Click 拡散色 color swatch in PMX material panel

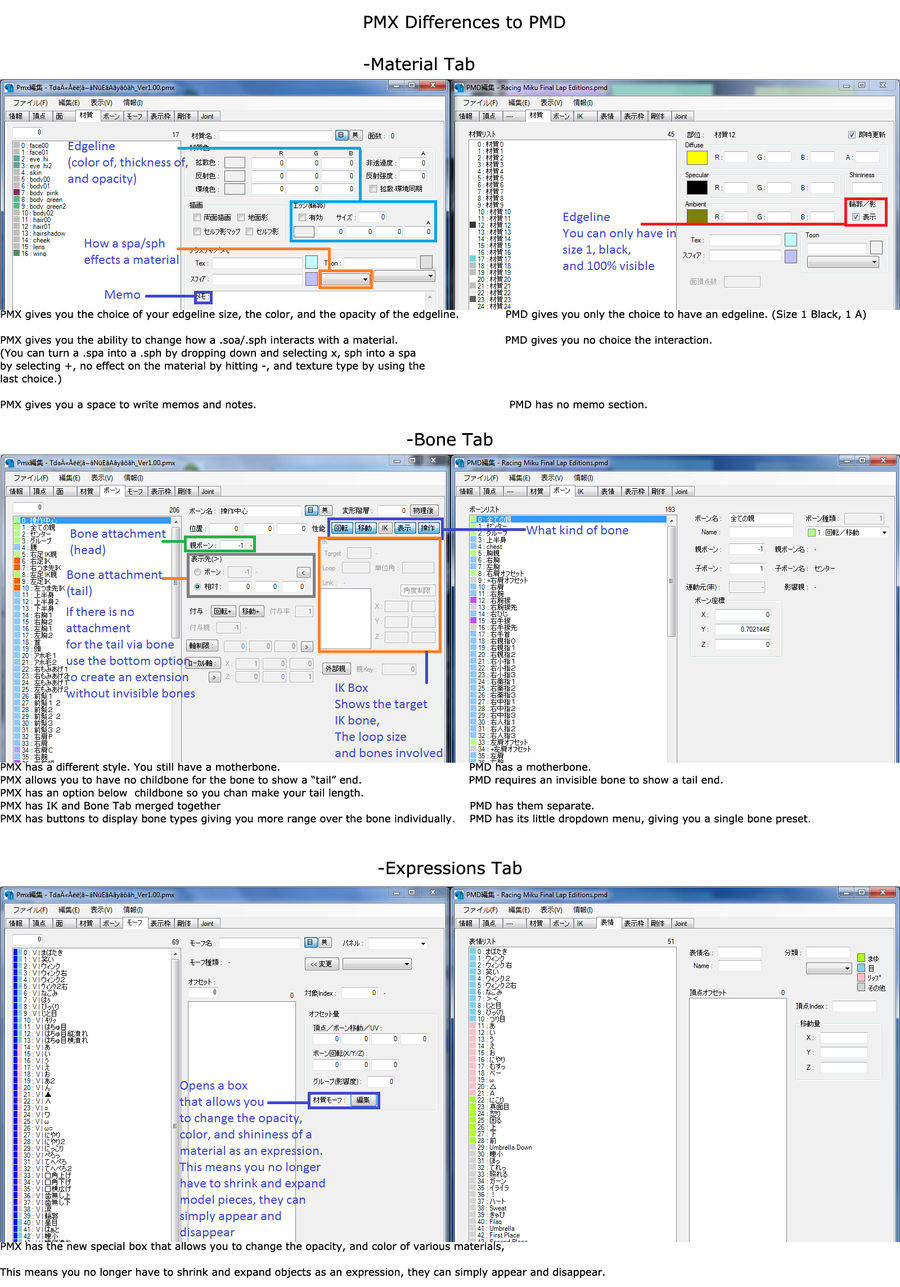[235, 162]
